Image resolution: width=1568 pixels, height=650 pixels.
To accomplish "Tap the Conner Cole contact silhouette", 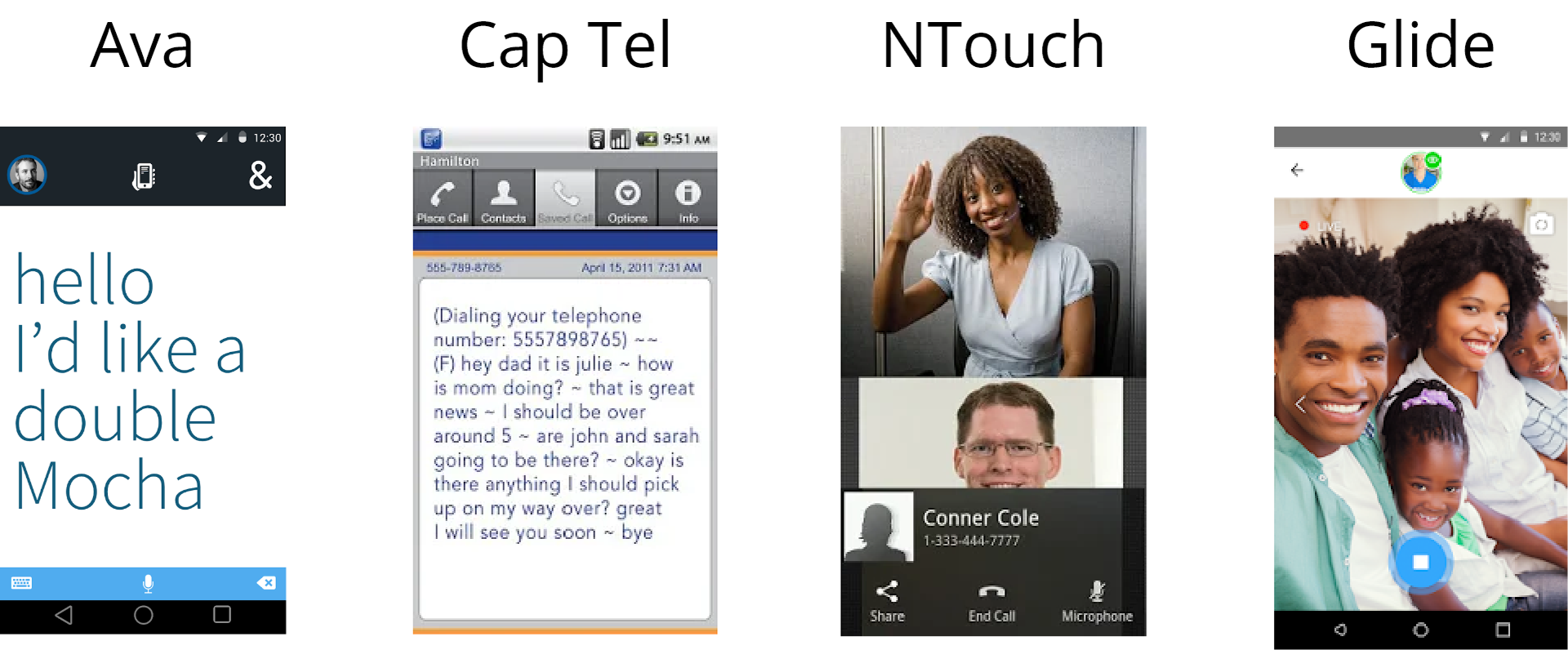I will pos(878,527).
